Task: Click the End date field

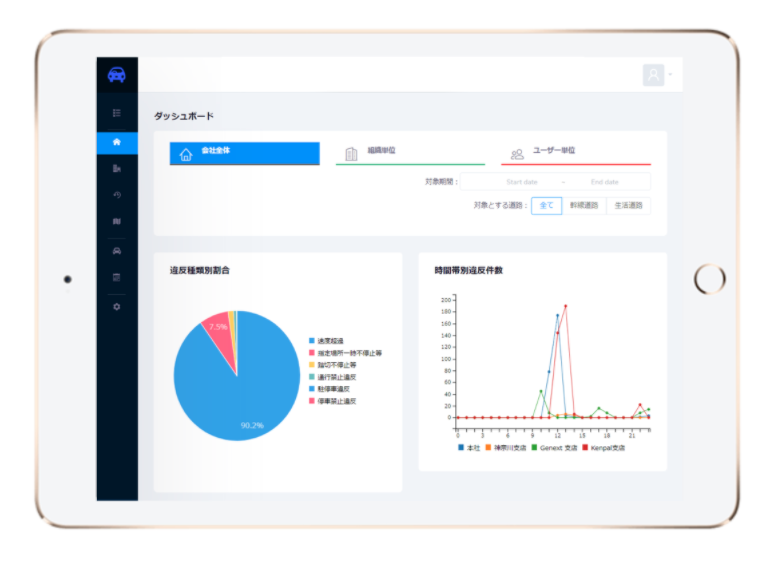Action: click(605, 182)
